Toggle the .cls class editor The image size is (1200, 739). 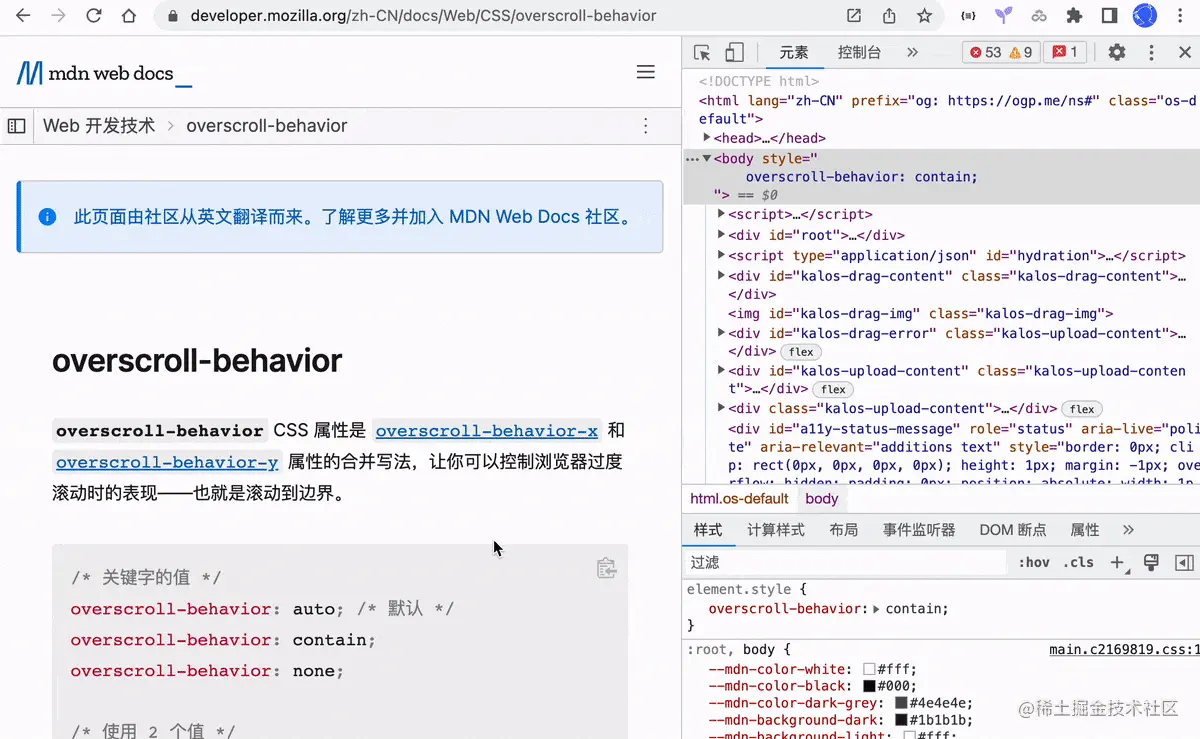(x=1079, y=562)
